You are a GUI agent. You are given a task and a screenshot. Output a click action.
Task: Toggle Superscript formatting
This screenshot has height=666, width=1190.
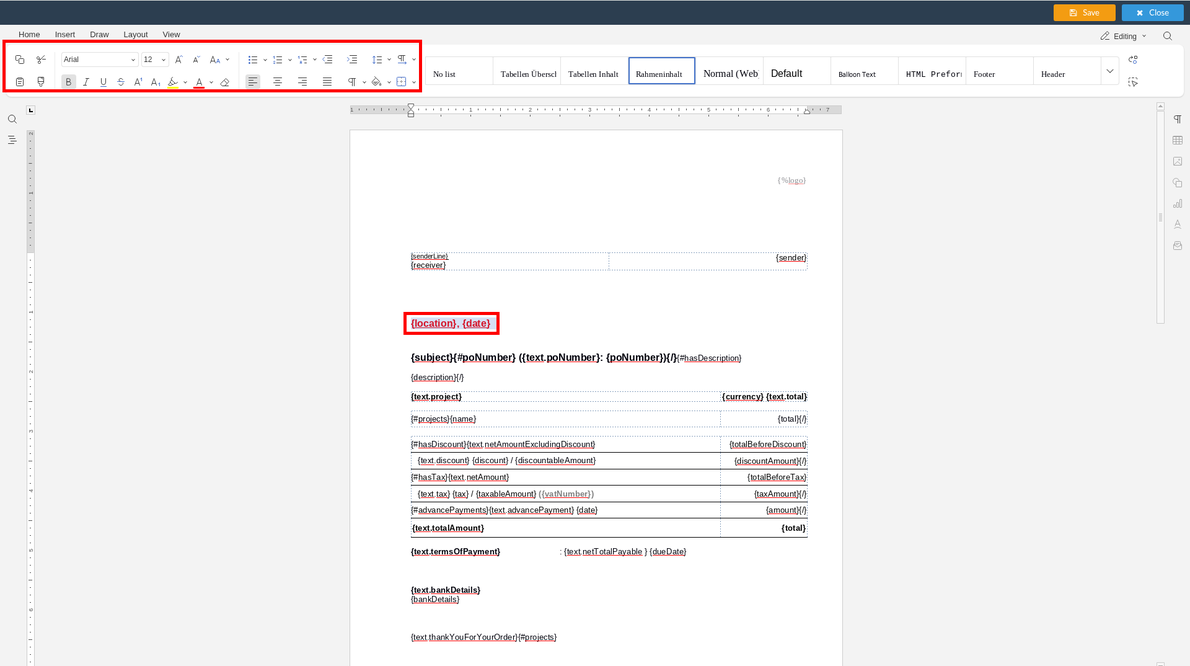coord(138,82)
